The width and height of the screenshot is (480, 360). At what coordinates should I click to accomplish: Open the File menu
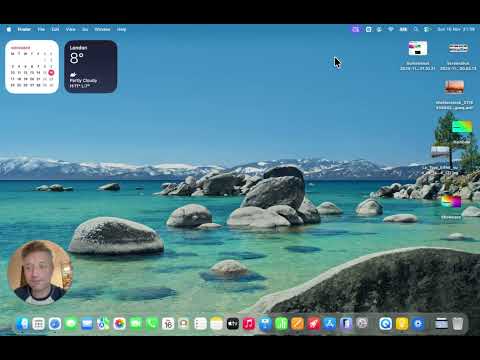pos(41,29)
